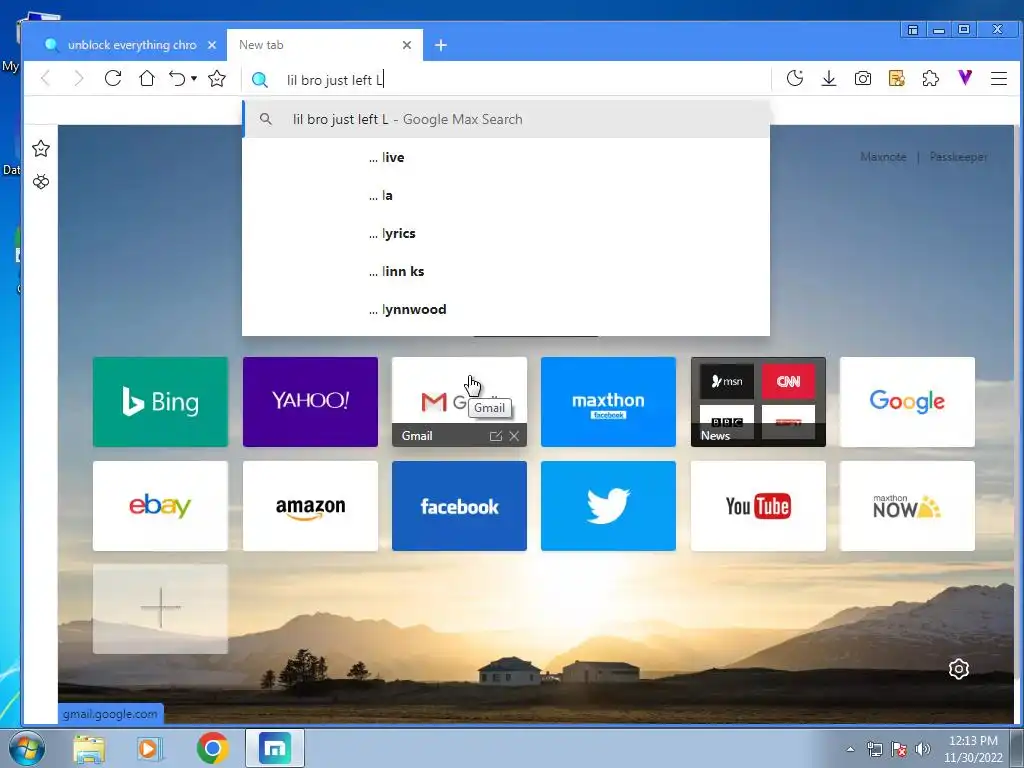Pick the '... linn ks' suggestion

click(x=506, y=271)
